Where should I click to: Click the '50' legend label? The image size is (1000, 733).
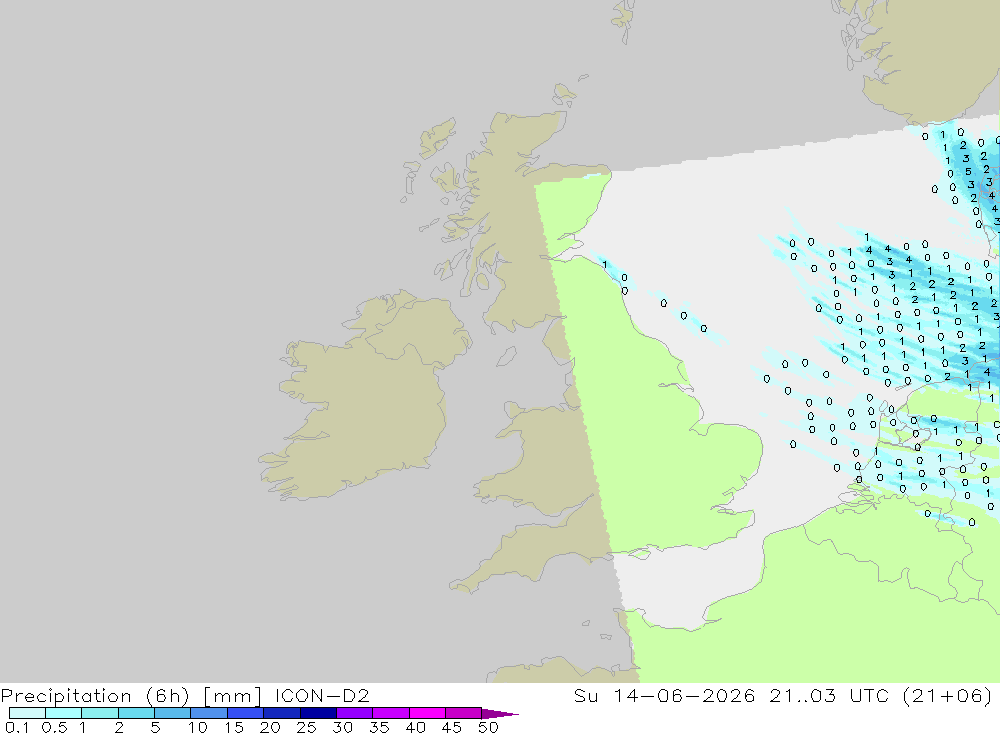coord(488,727)
